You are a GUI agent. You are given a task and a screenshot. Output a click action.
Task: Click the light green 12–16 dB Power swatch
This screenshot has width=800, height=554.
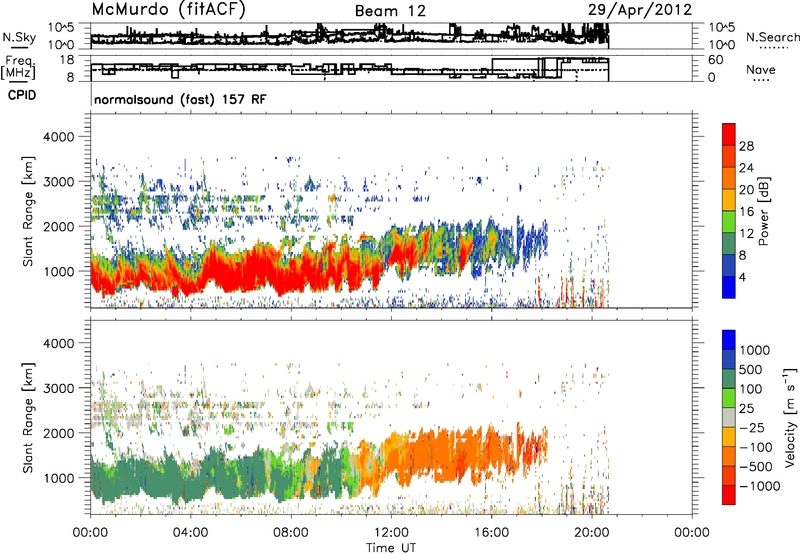[x=729, y=222]
